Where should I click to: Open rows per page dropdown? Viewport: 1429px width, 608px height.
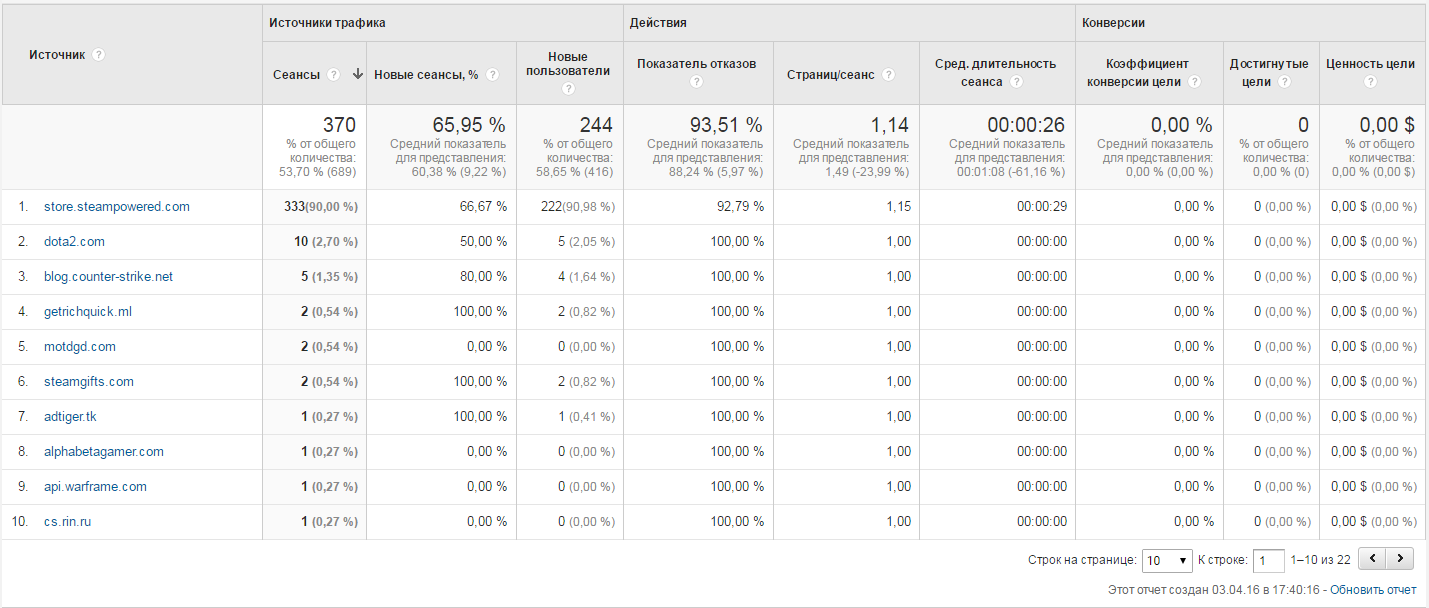tap(1168, 560)
